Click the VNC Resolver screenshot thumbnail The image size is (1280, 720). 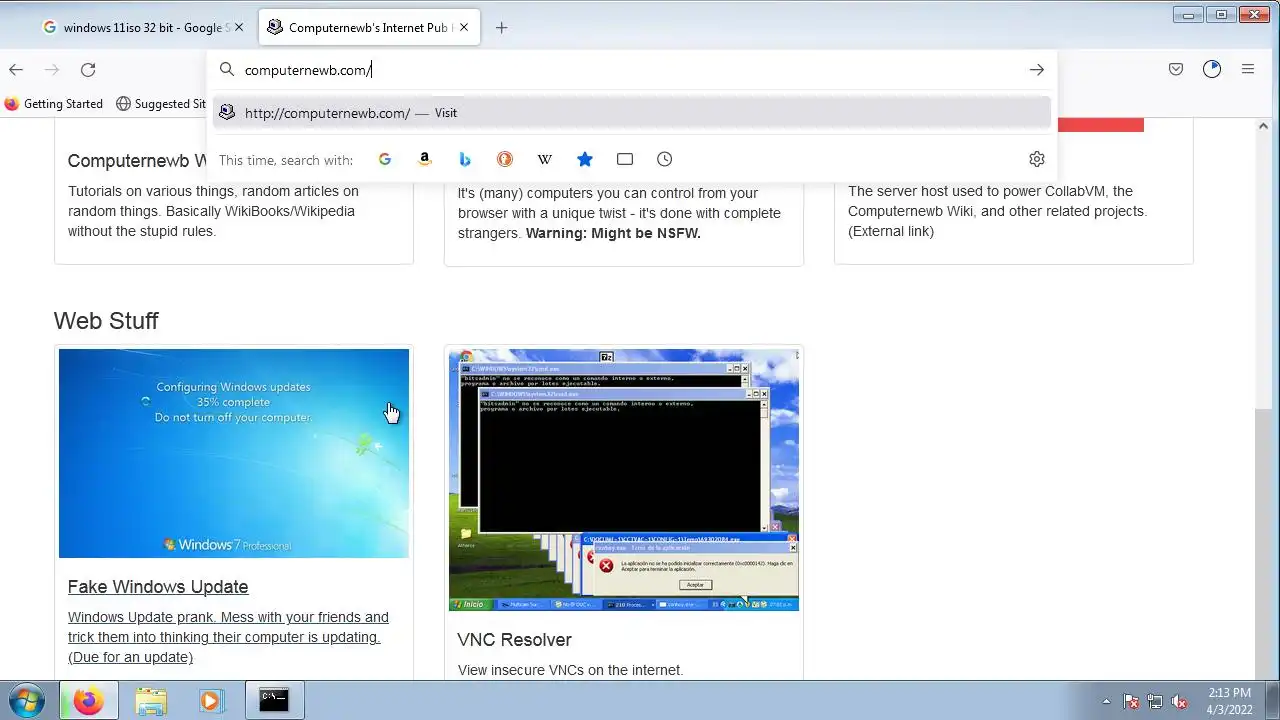(624, 480)
